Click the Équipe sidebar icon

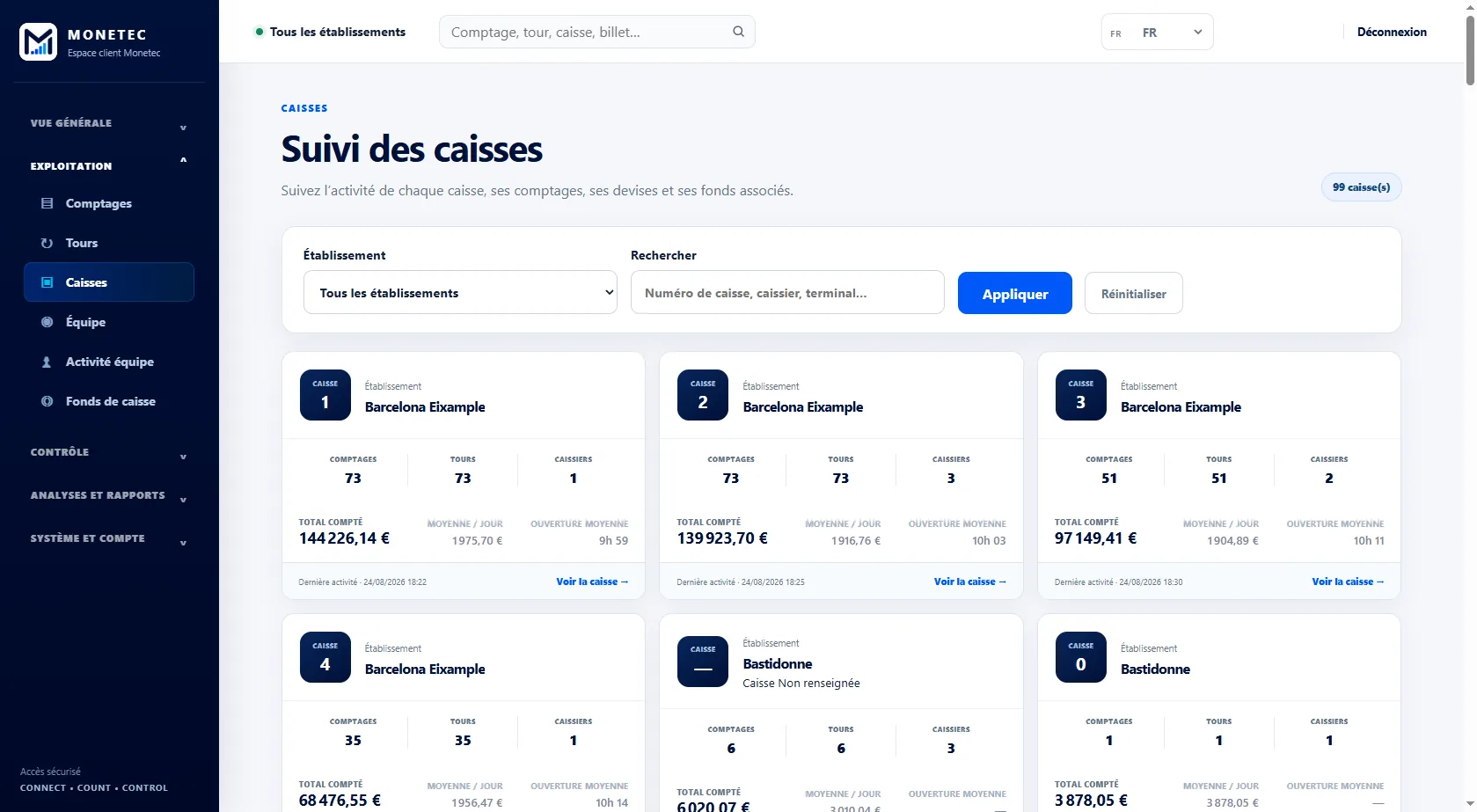(x=47, y=322)
